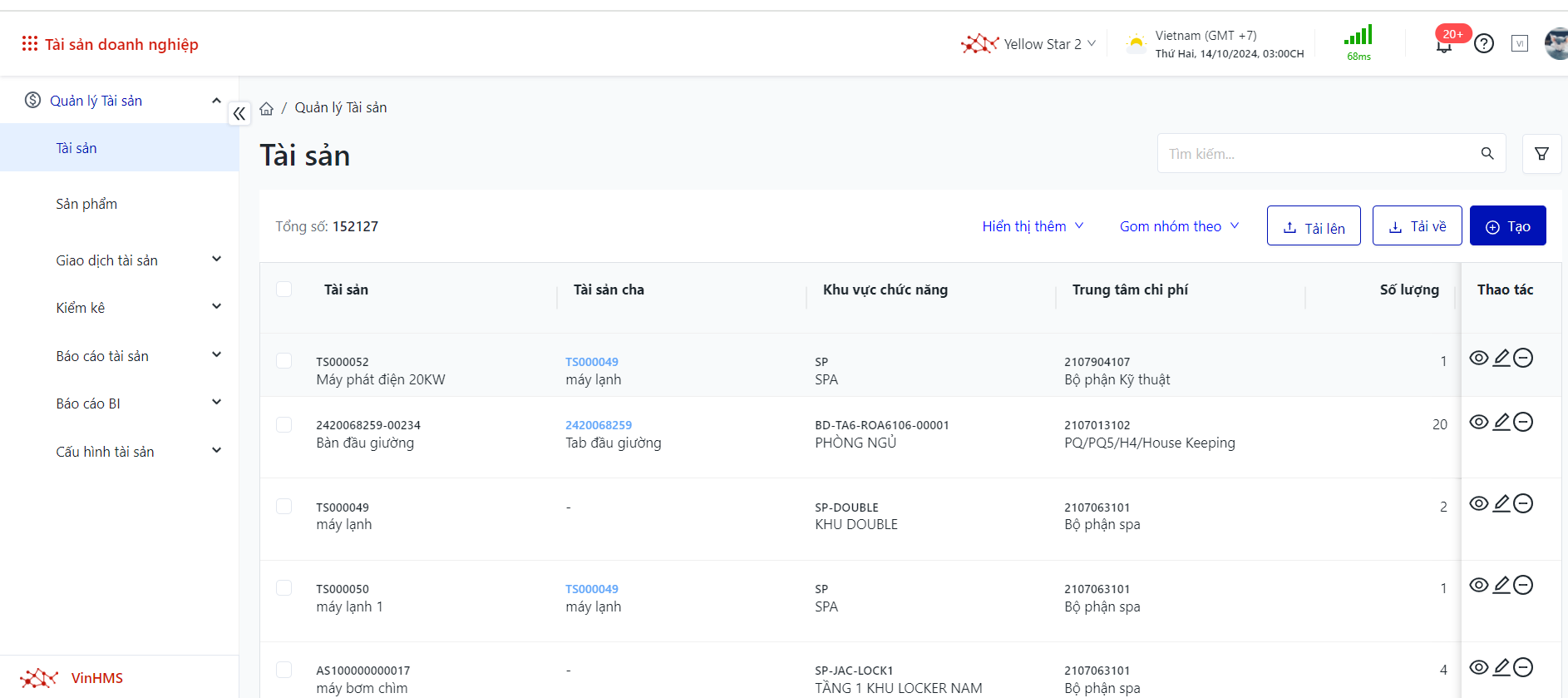Click the notifications bell icon
Viewport: 1568px width, 698px height.
(x=1444, y=46)
